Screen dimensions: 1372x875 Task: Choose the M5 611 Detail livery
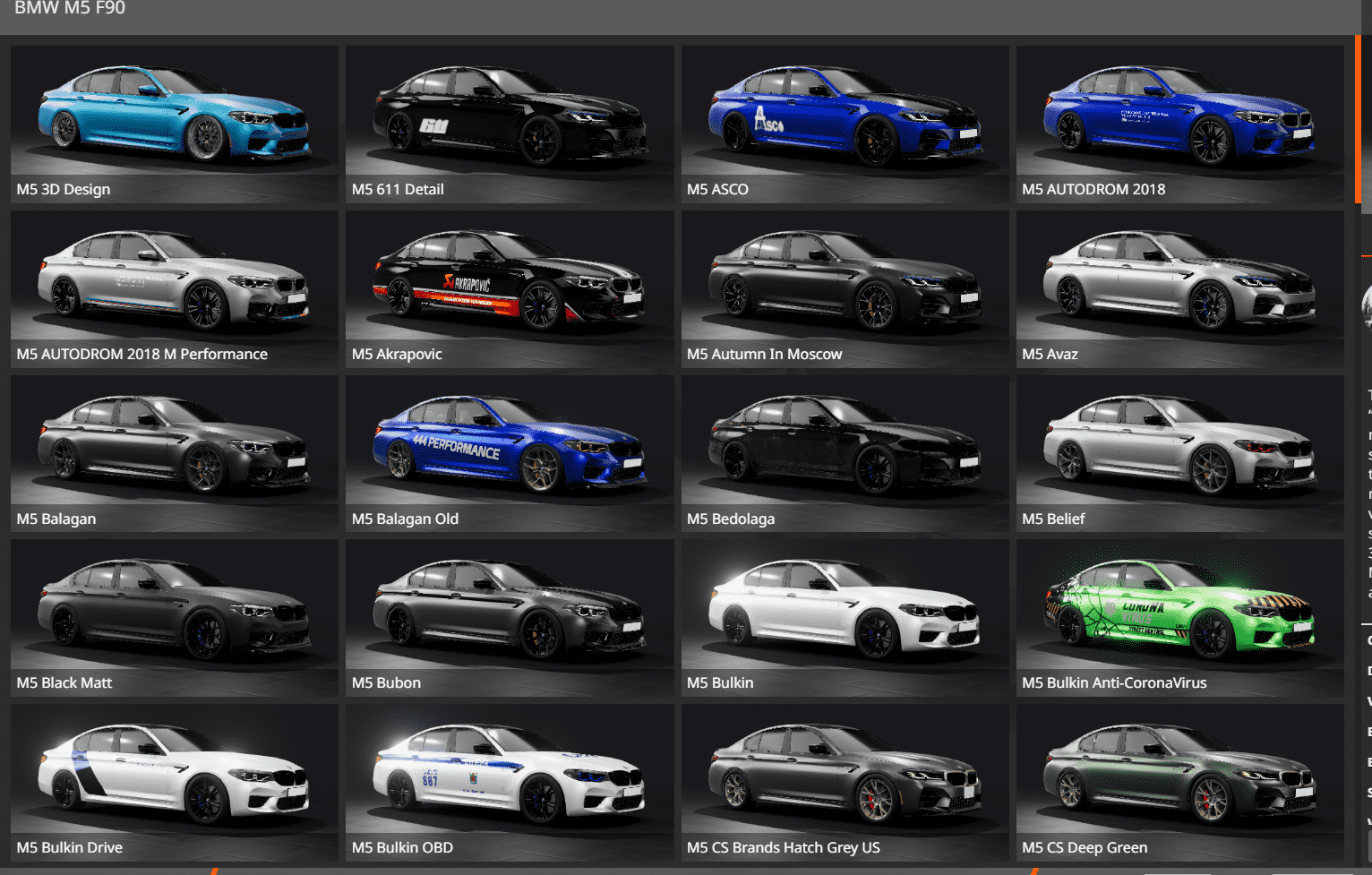tap(510, 124)
